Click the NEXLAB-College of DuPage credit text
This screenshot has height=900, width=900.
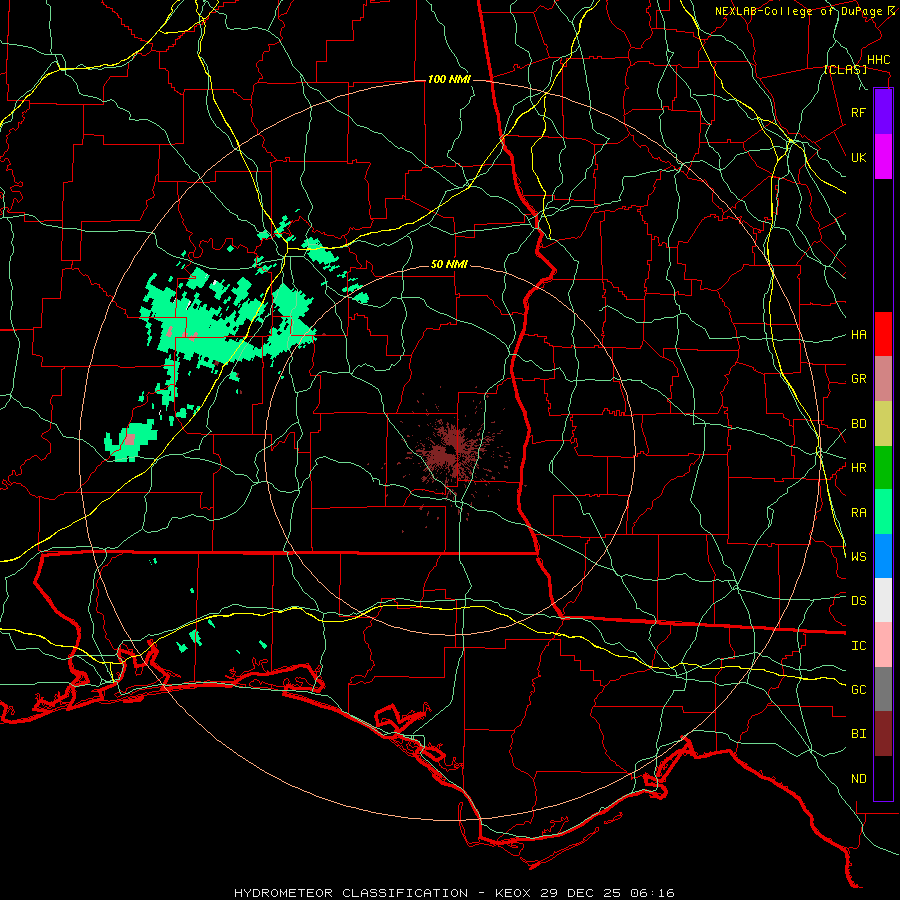click(799, 11)
